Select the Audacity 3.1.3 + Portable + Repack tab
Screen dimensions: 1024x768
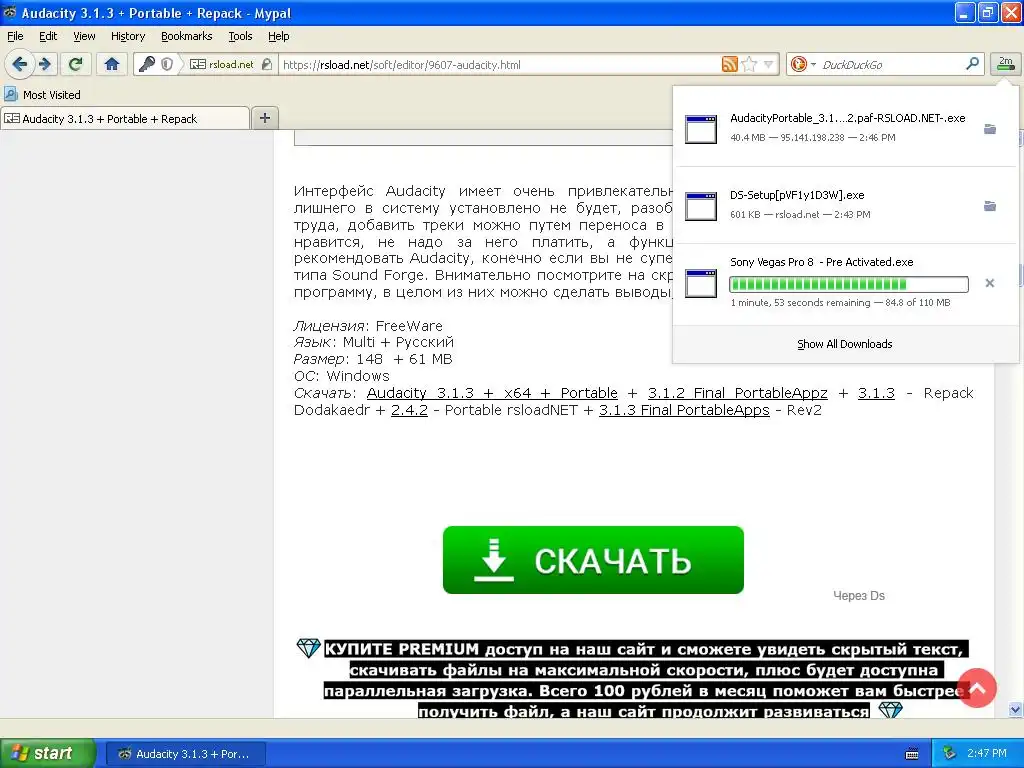pyautogui.click(x=125, y=118)
